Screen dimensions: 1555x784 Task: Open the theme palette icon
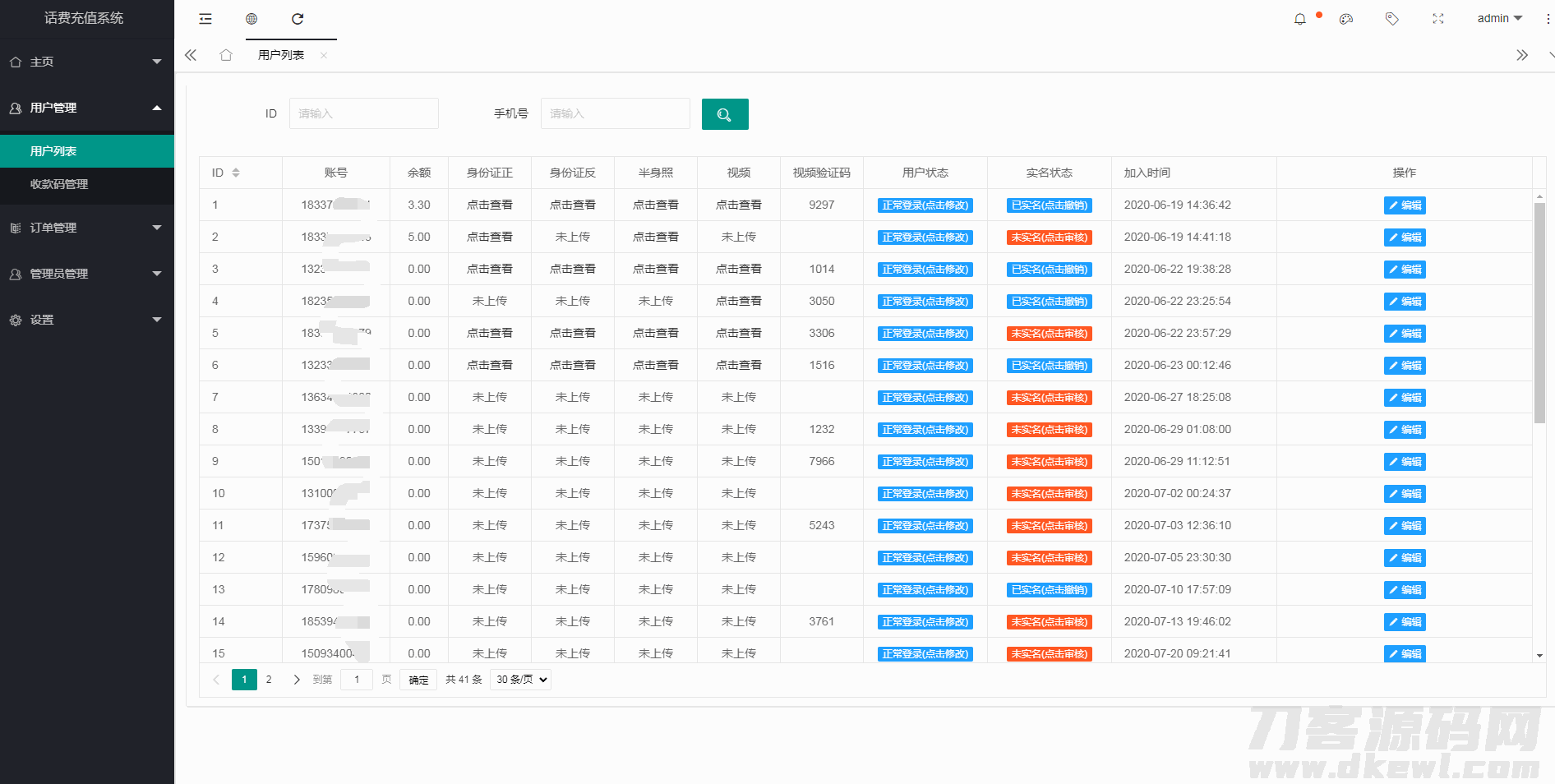(1345, 19)
